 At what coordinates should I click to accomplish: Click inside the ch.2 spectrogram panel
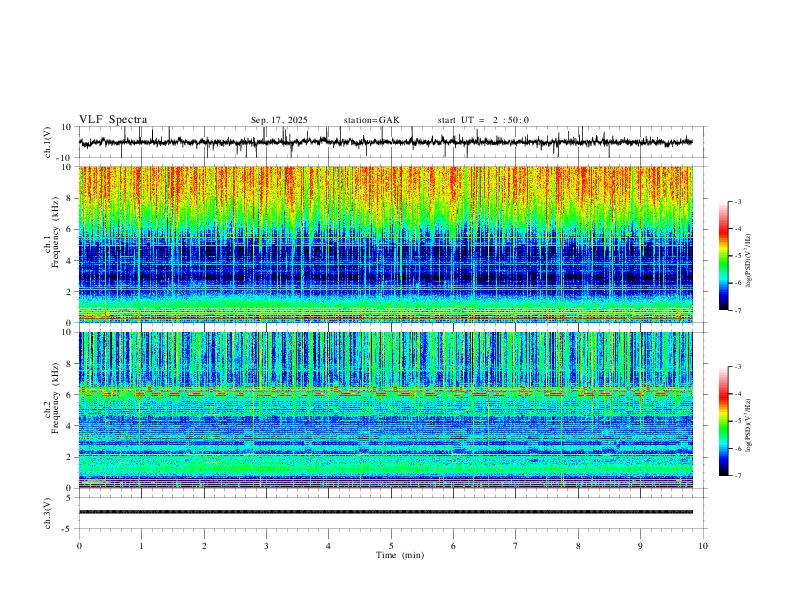click(385, 410)
